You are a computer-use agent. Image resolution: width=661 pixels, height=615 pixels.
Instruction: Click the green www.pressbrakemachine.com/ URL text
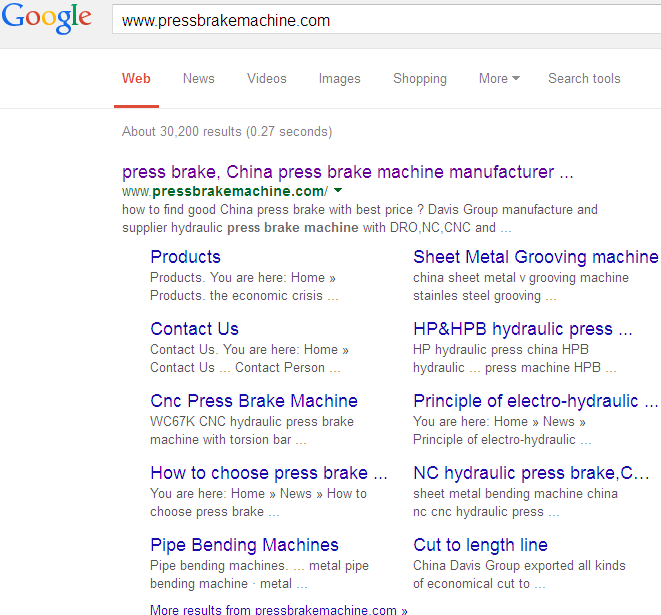(x=225, y=191)
